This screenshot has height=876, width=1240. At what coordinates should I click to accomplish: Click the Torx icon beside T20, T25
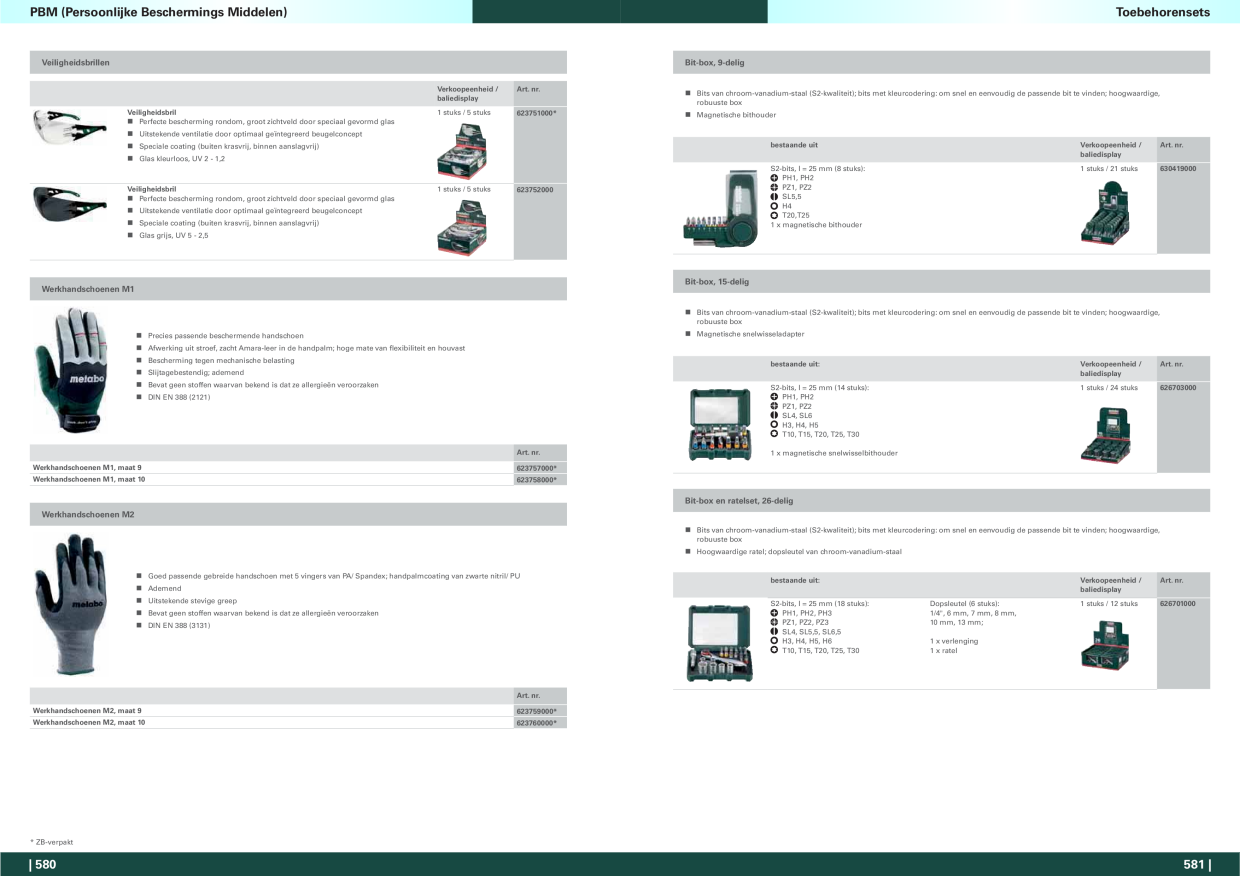(x=774, y=215)
